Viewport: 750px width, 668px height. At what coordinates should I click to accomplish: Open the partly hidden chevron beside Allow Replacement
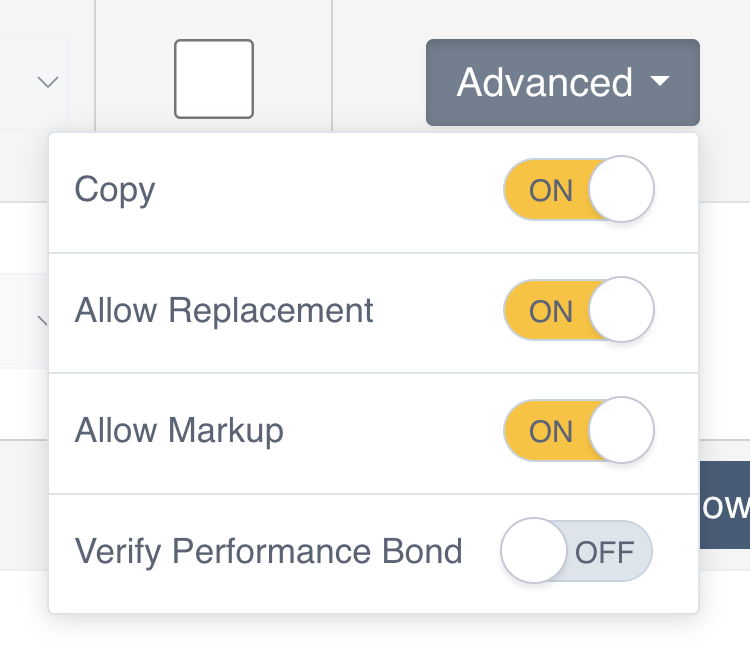(x=43, y=321)
